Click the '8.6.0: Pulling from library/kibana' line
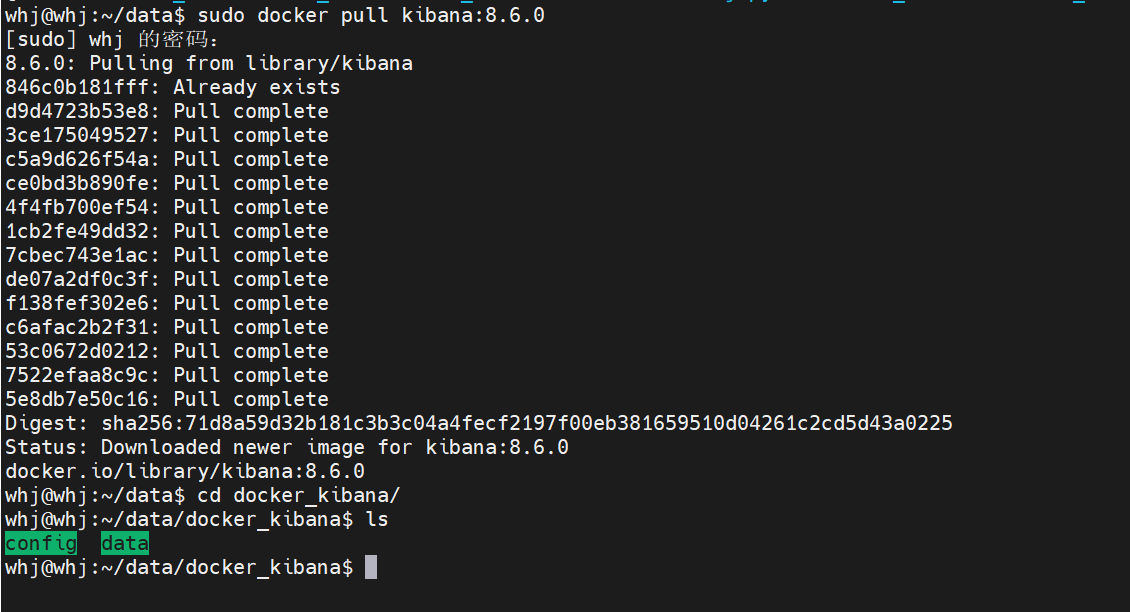Image resolution: width=1130 pixels, height=612 pixels. click(x=209, y=63)
